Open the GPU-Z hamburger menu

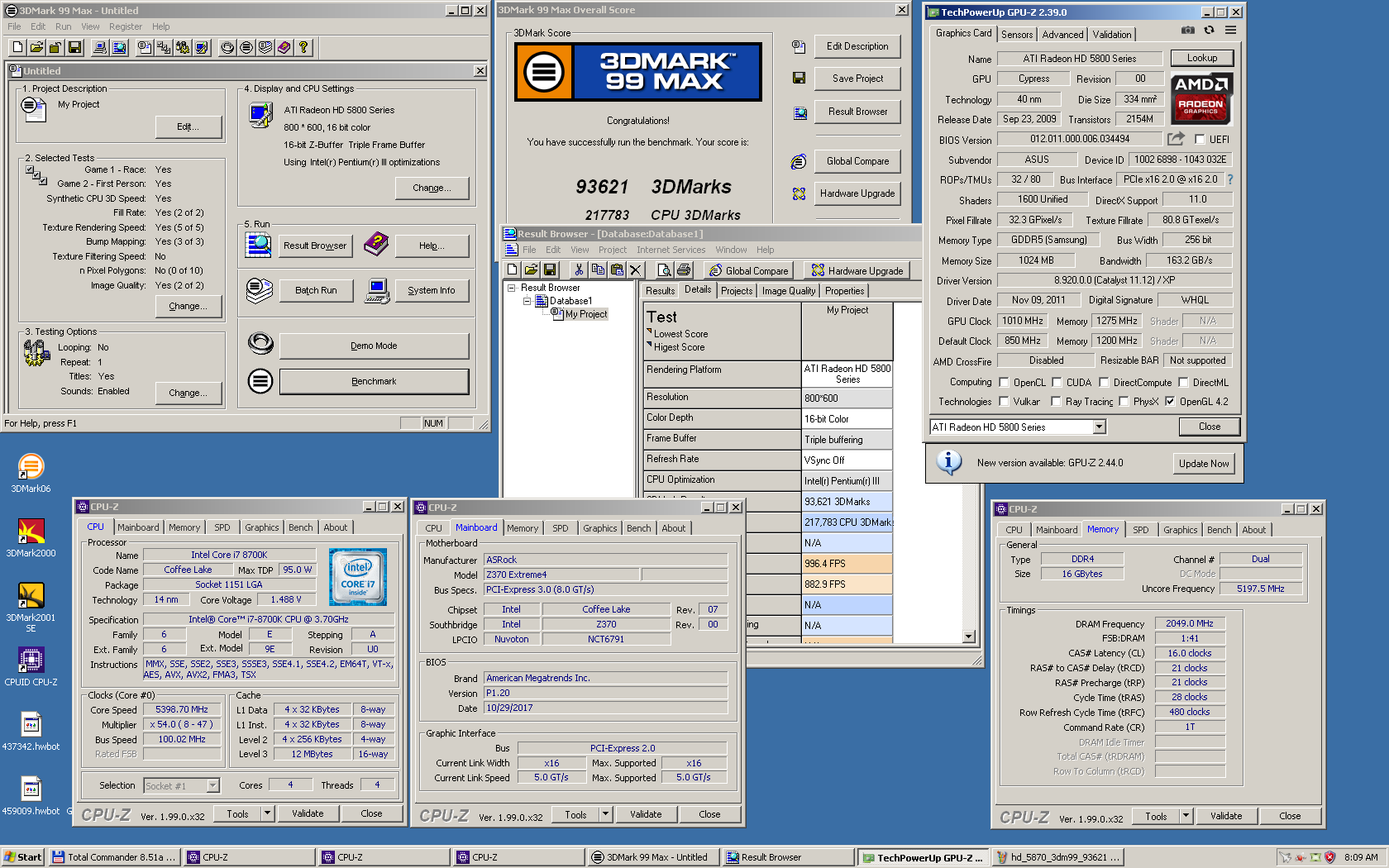click(x=1231, y=31)
